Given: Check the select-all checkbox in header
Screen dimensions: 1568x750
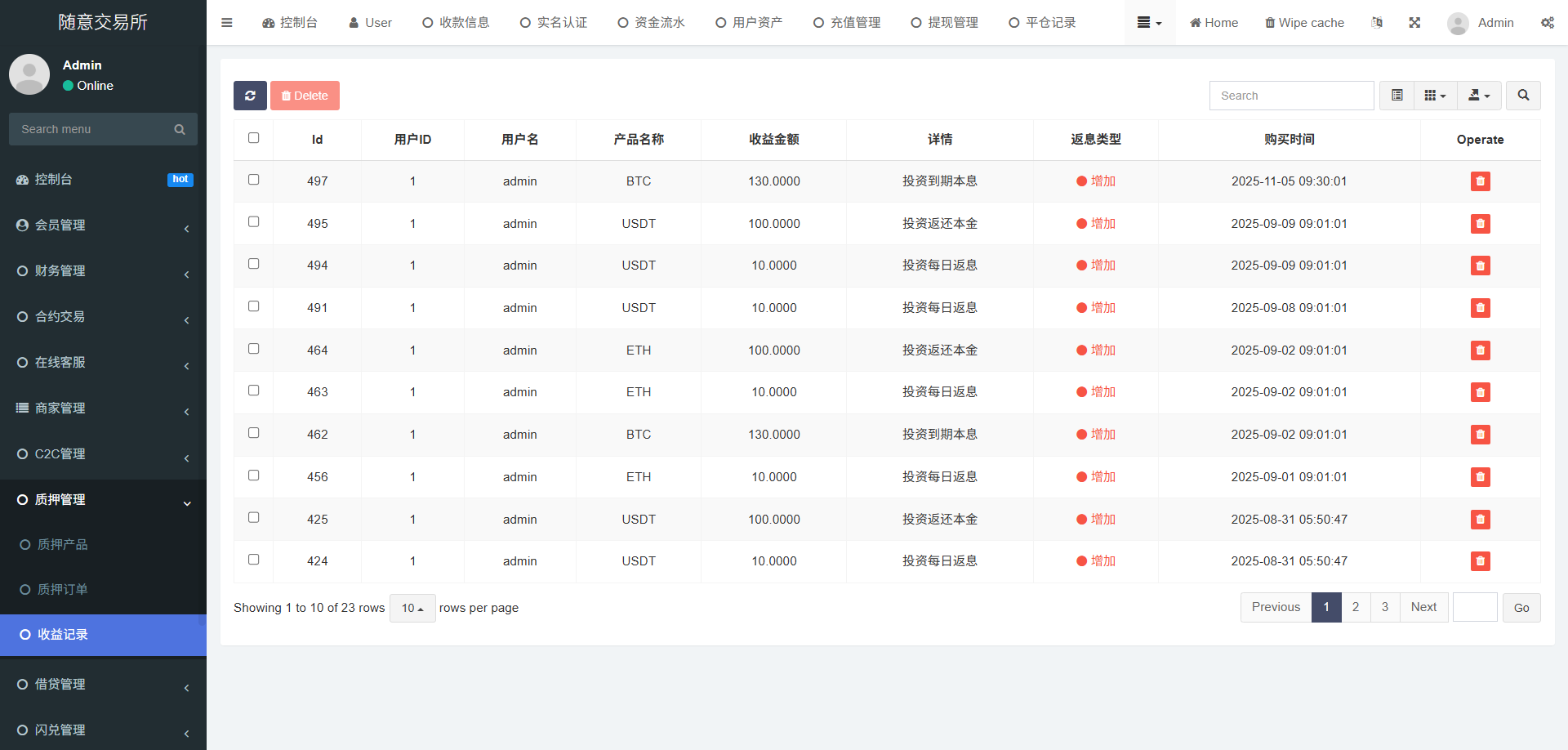Looking at the screenshot, I should [254, 138].
